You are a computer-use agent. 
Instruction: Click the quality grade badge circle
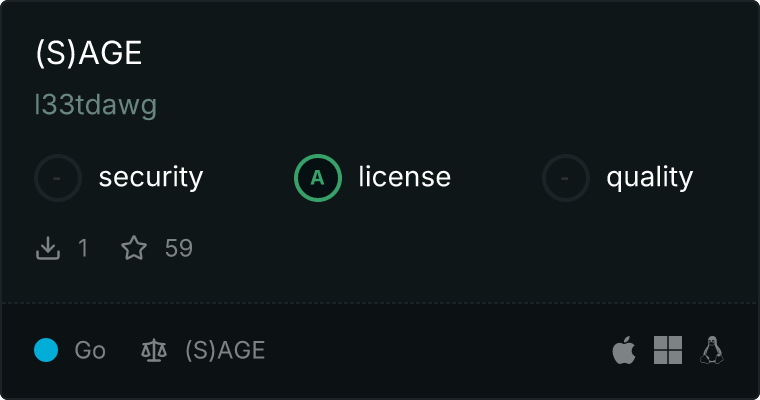pos(566,178)
